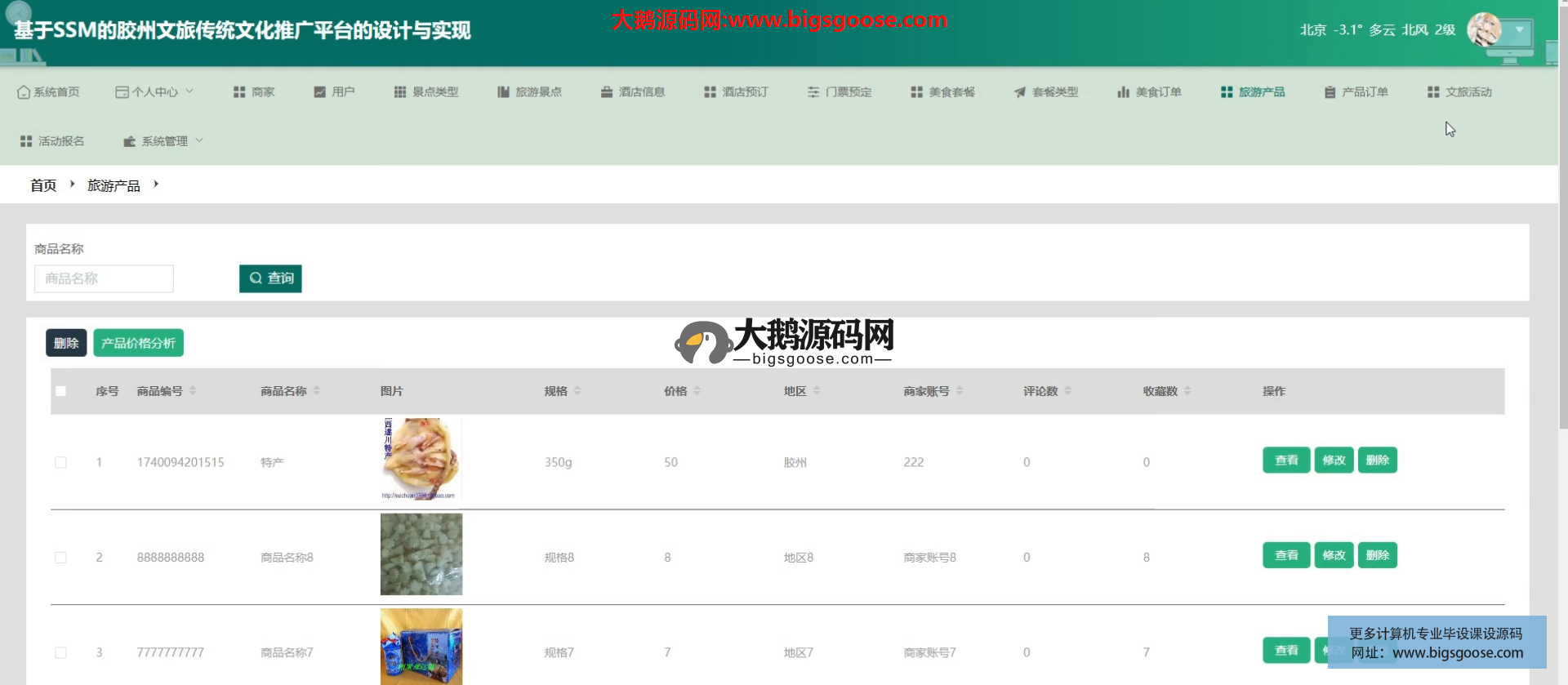Click the 门票预定 icon in navigation
The width and height of the screenshot is (1568, 685).
click(x=813, y=92)
